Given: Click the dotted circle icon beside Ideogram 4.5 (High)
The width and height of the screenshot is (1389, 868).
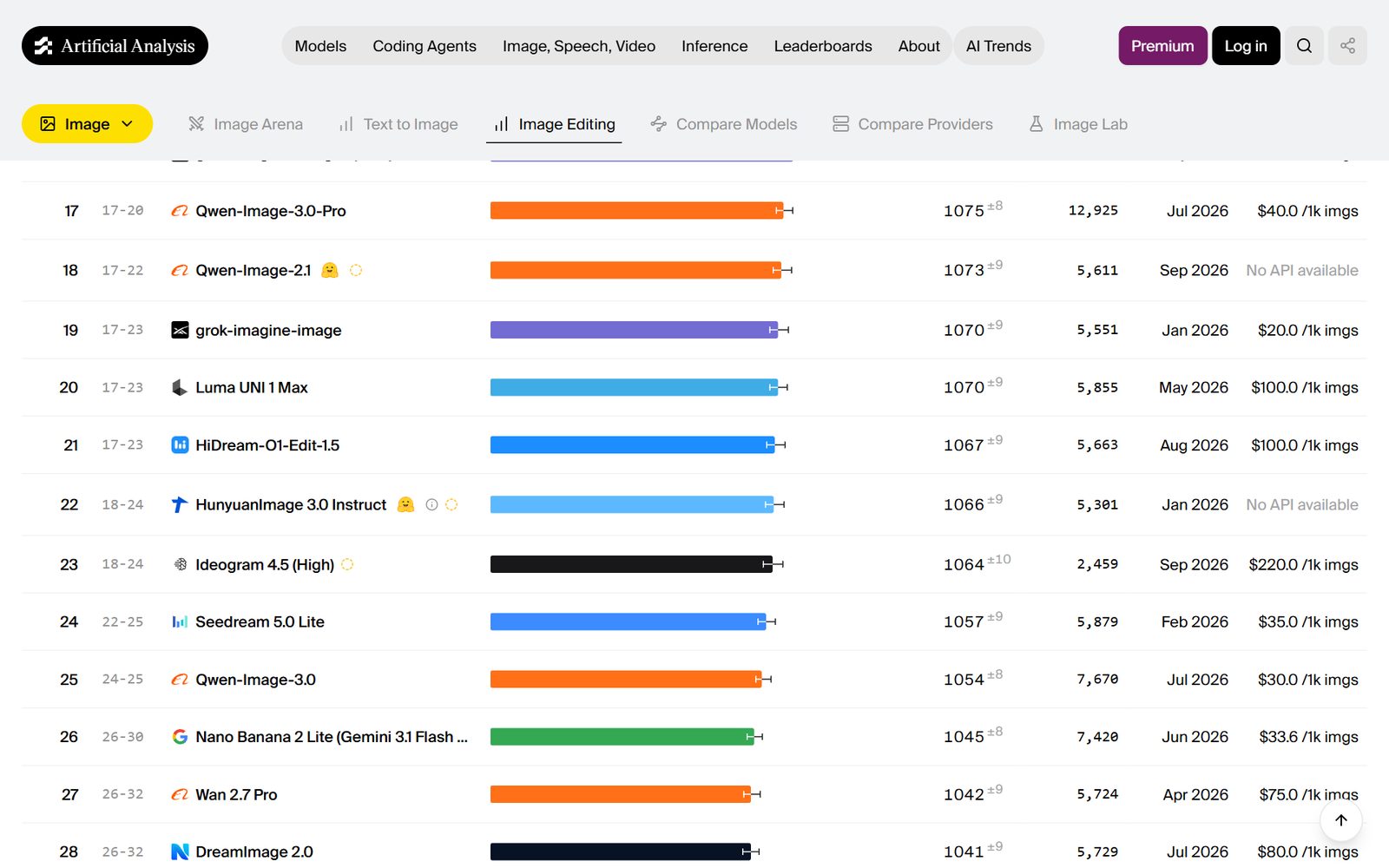Looking at the screenshot, I should tap(347, 564).
